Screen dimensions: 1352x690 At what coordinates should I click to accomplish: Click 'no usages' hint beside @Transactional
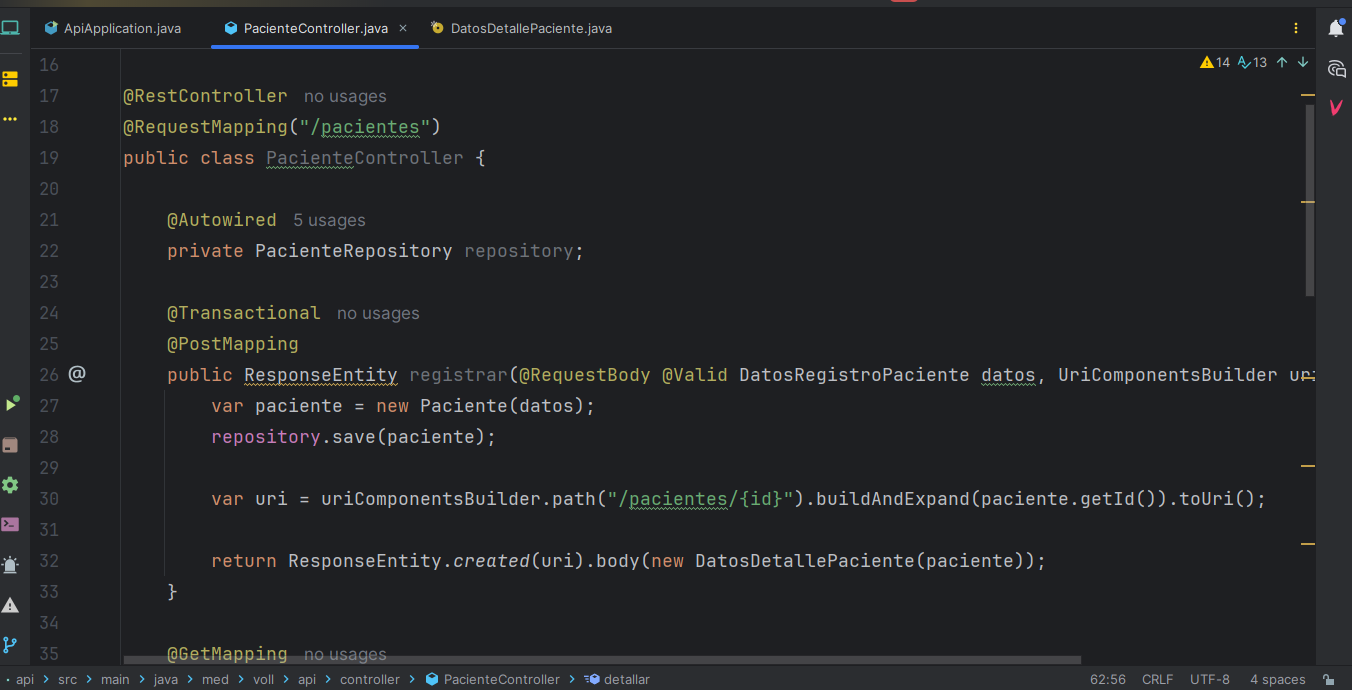click(x=378, y=313)
